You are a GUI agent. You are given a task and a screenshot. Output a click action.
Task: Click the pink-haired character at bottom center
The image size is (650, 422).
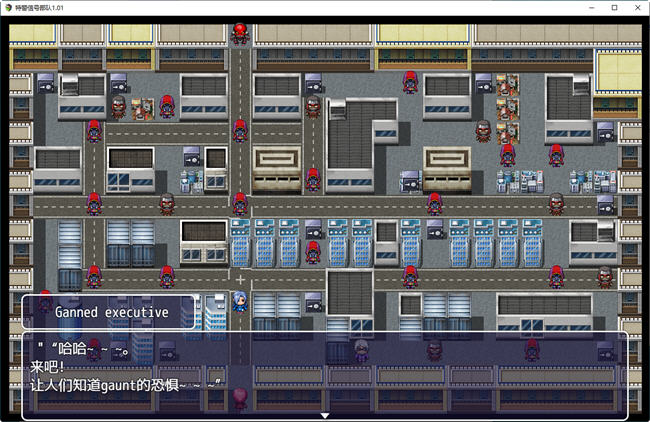coord(240,398)
